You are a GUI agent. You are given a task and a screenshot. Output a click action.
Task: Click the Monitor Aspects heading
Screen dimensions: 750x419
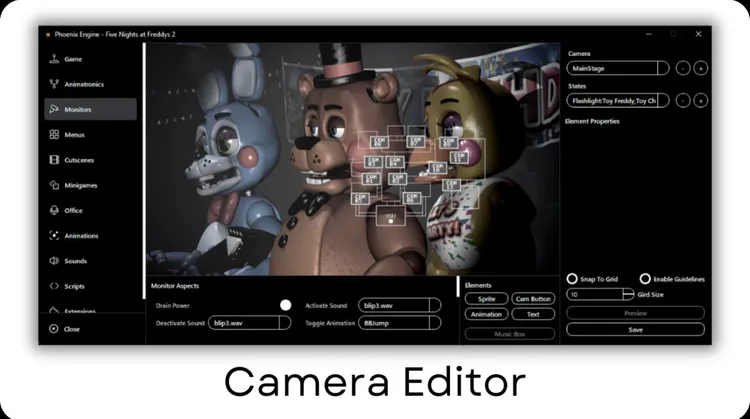coord(175,286)
